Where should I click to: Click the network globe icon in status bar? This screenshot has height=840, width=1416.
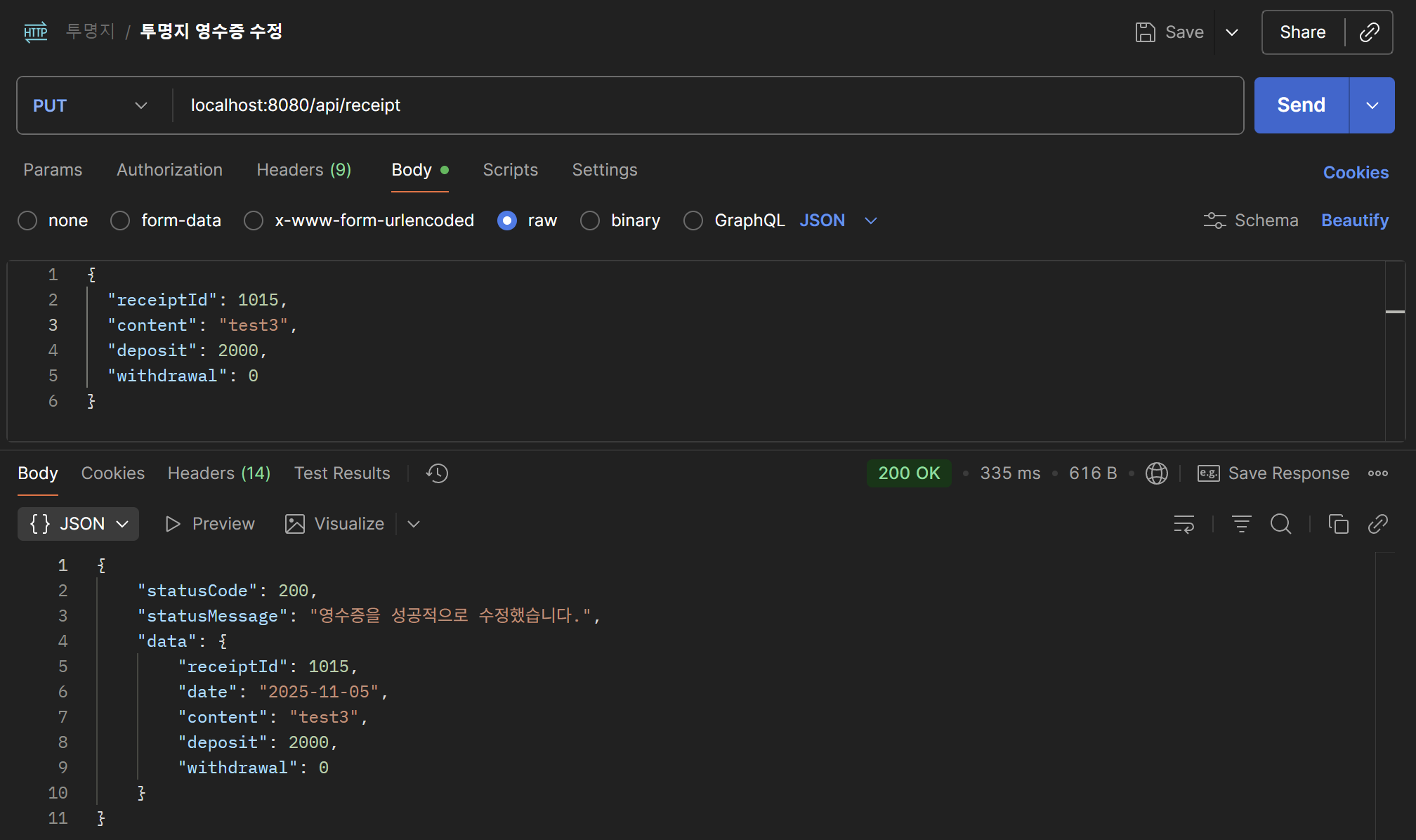[1156, 473]
